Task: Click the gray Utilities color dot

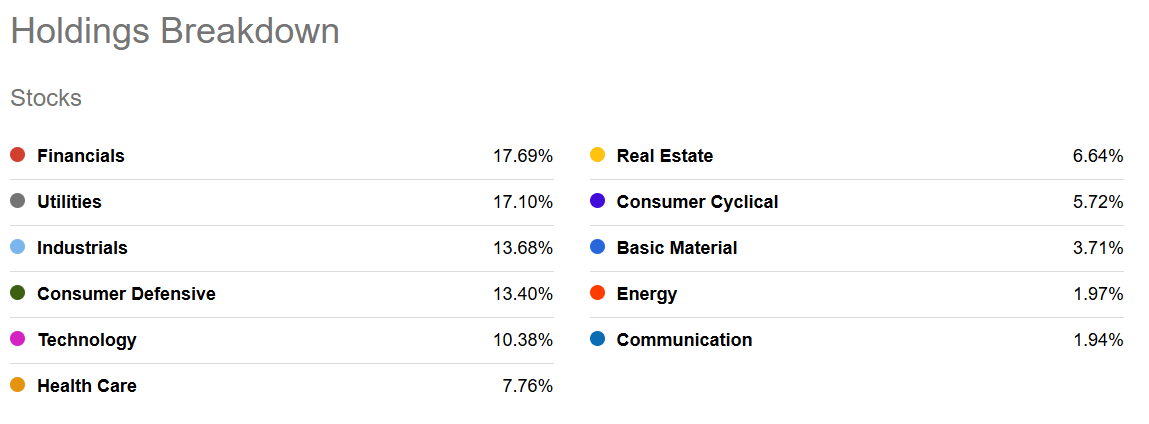Action: tap(17, 201)
